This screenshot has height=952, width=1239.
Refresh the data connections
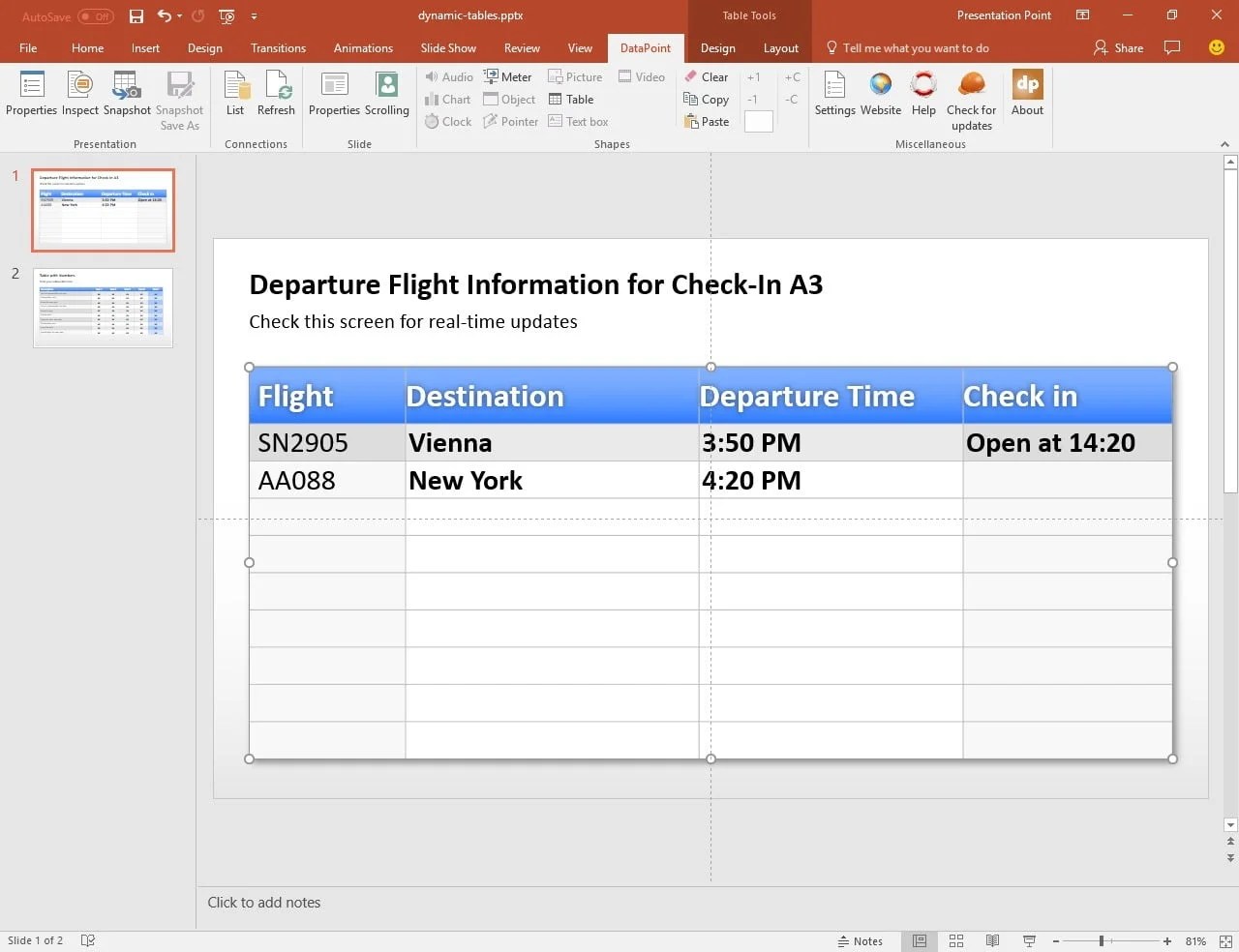point(276,96)
